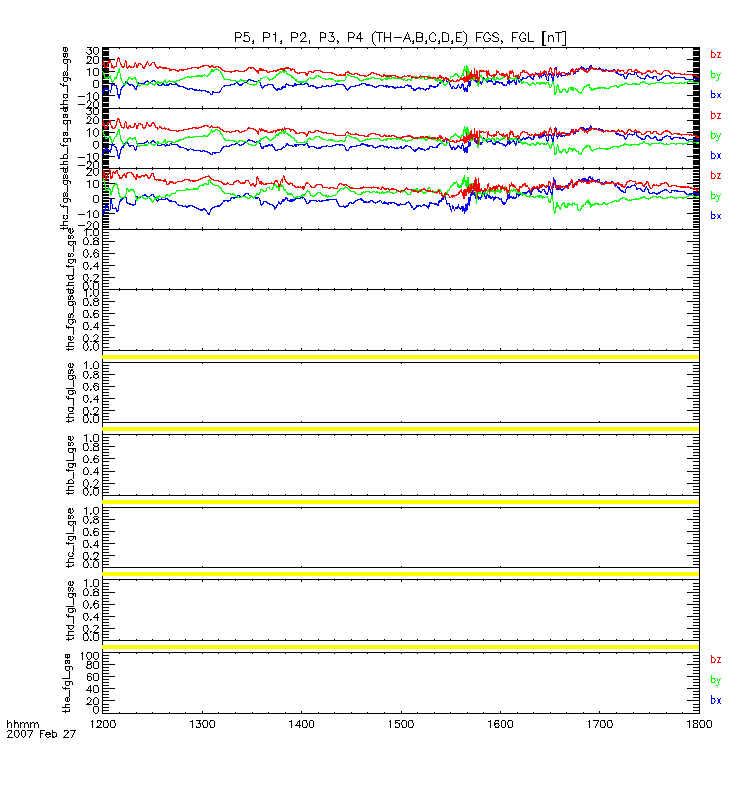Click the 1400 time axis label
The height and width of the screenshot is (800, 750).
point(302,724)
